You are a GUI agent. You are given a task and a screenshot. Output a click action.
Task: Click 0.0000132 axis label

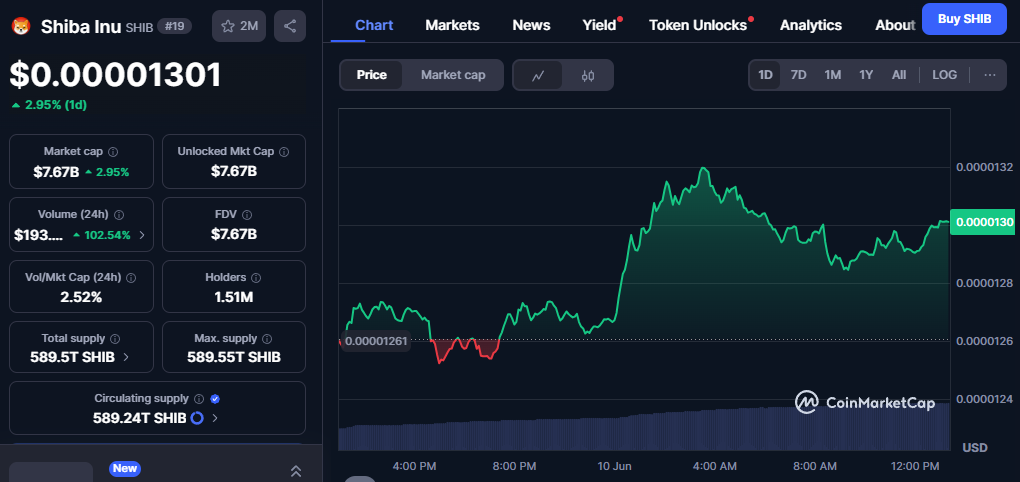click(984, 167)
